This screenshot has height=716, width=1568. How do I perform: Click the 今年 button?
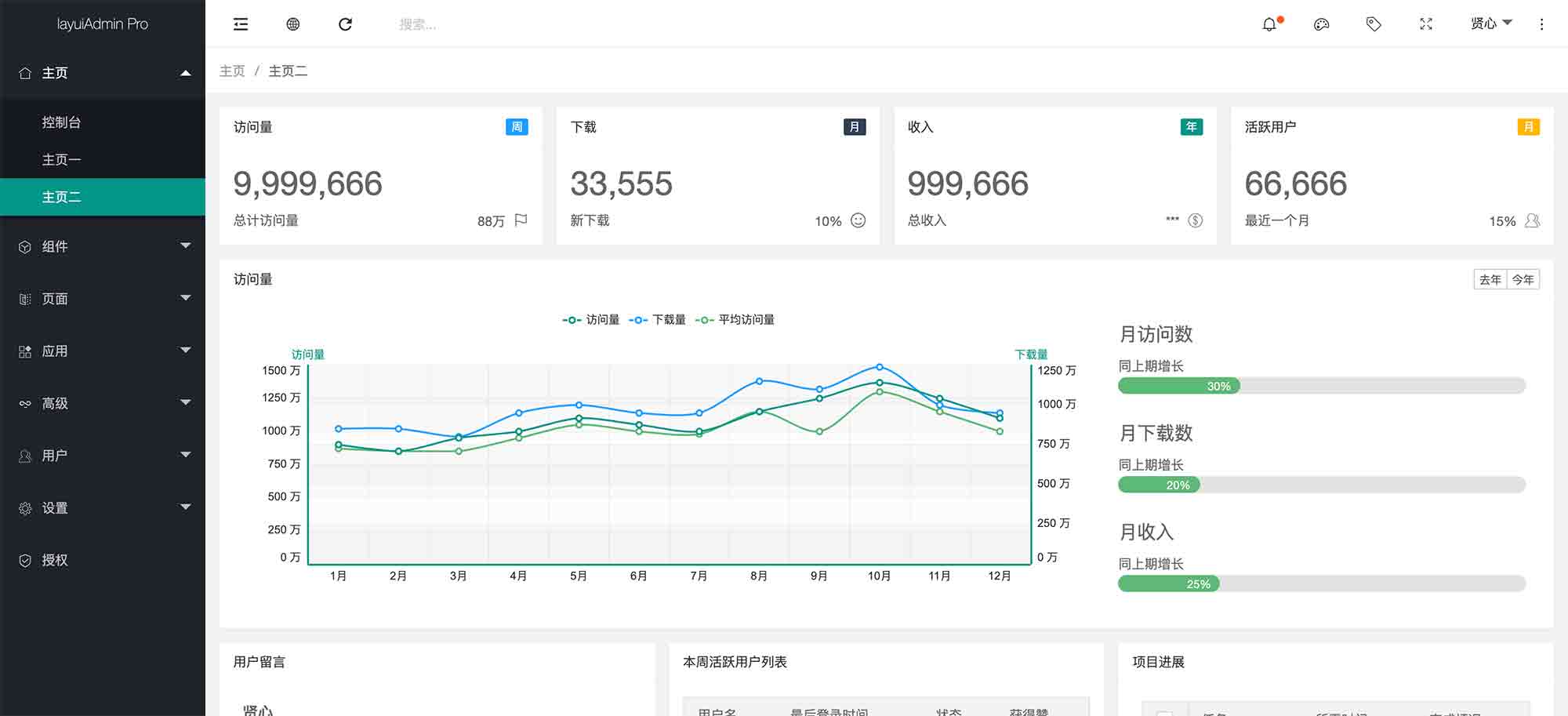click(x=1523, y=279)
